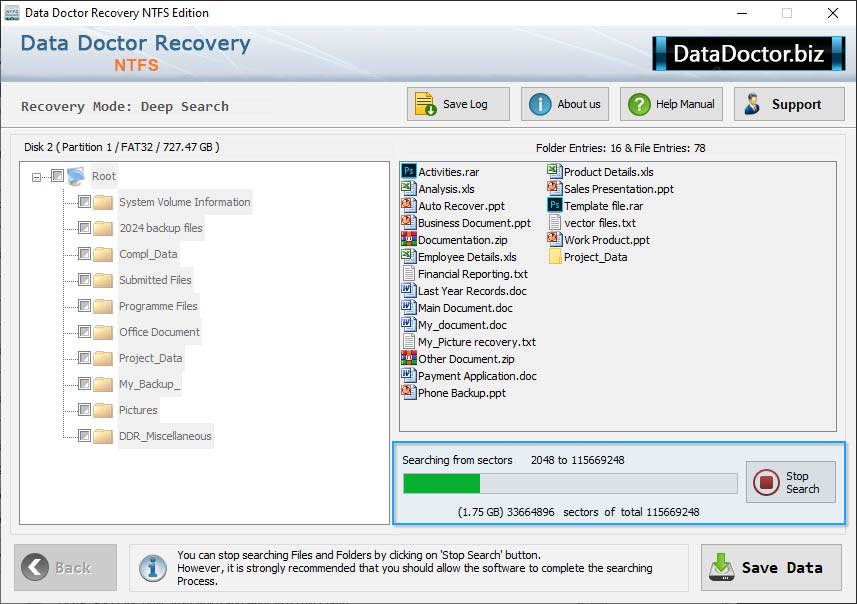Click the Pictures folder icon in tree
Image resolution: width=857 pixels, height=604 pixels.
pos(103,410)
